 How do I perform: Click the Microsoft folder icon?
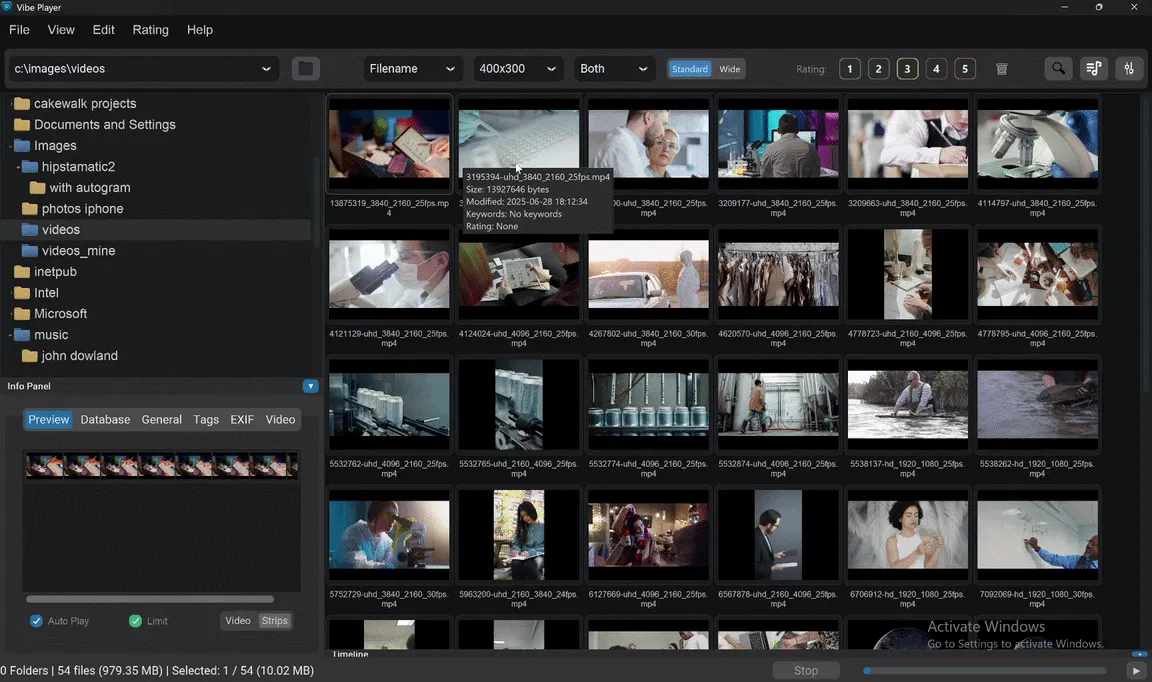(x=22, y=314)
